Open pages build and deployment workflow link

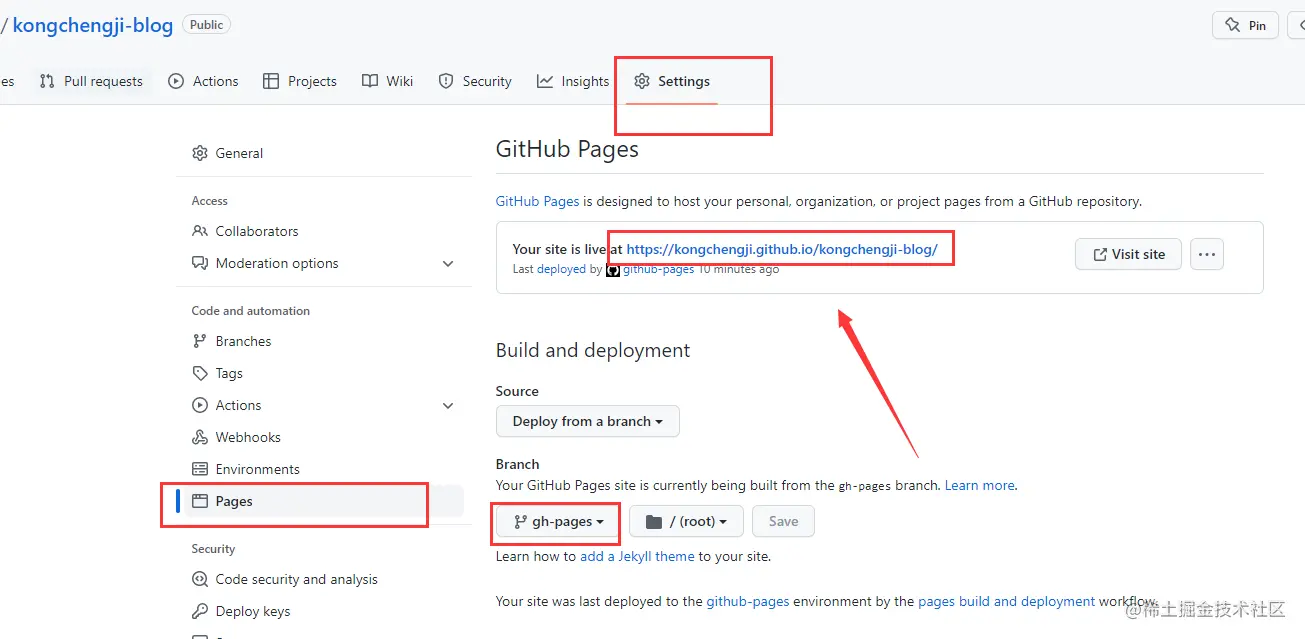tap(1006, 601)
